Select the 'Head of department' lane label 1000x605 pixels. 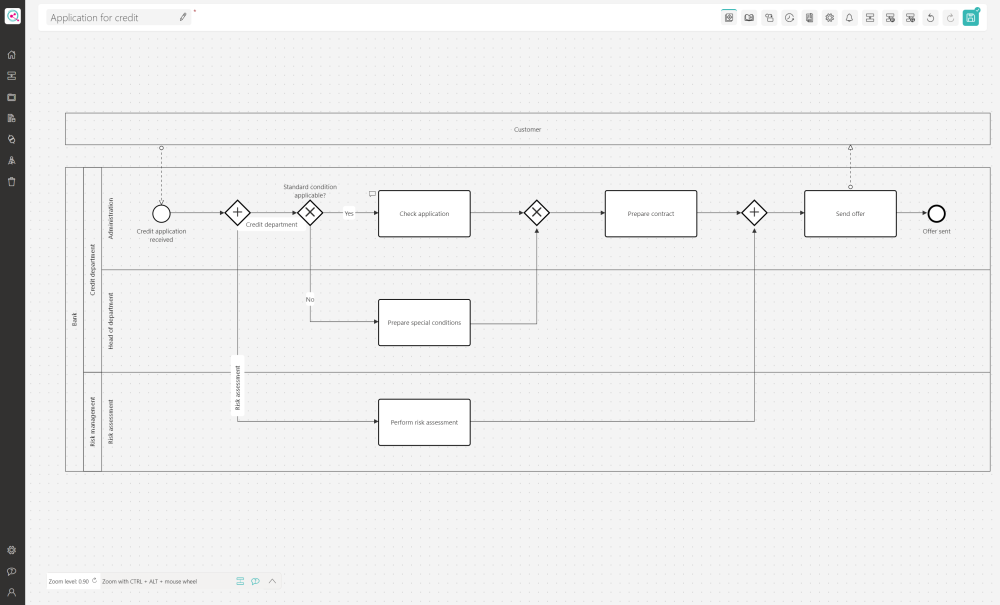click(x=110, y=321)
